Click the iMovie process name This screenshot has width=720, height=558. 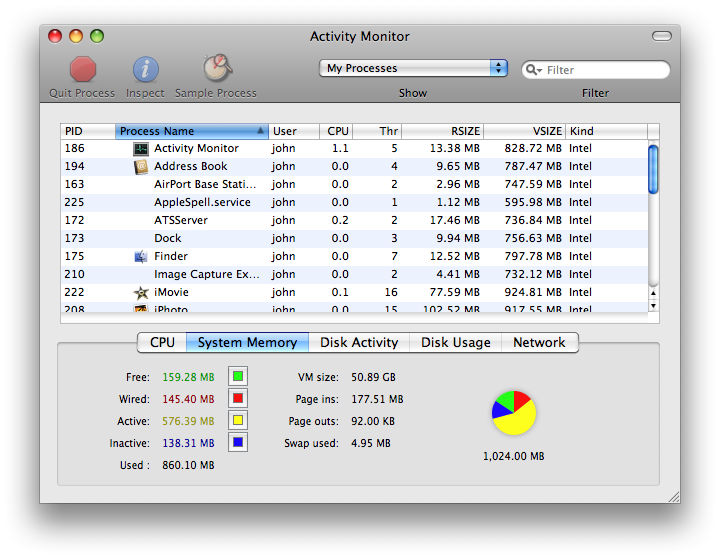click(171, 293)
